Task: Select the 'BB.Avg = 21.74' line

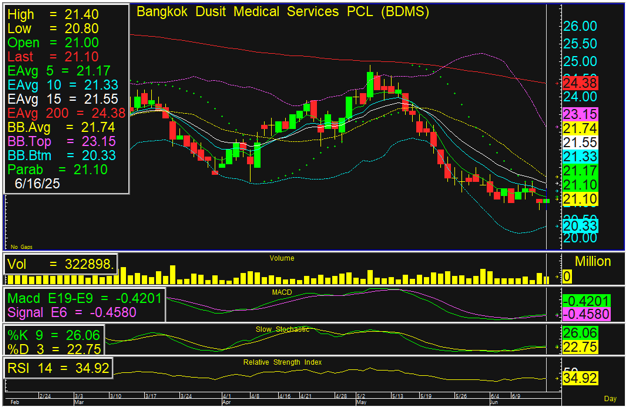Action: pyautogui.click(x=61, y=127)
